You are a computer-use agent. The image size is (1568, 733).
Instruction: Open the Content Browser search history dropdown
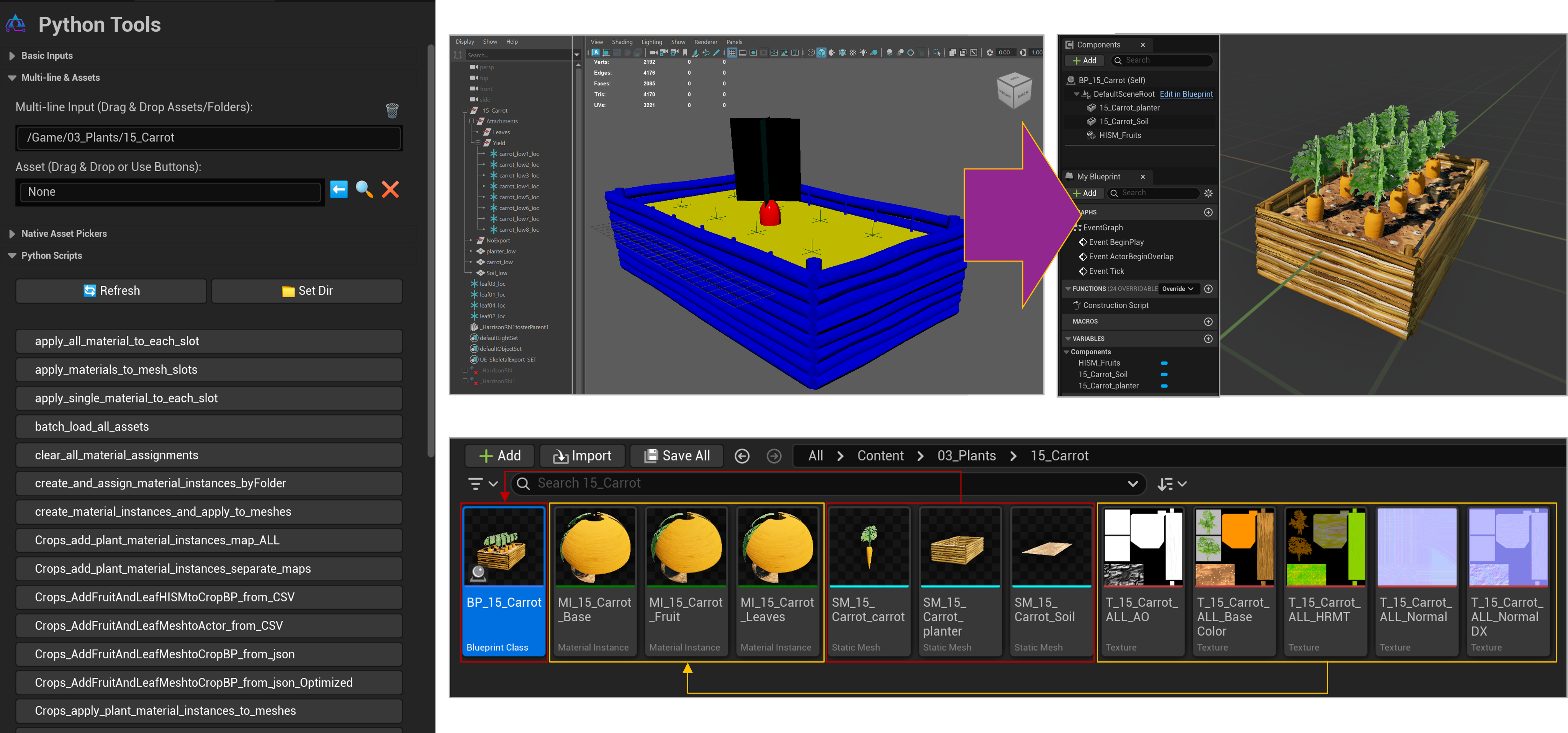tap(1132, 484)
